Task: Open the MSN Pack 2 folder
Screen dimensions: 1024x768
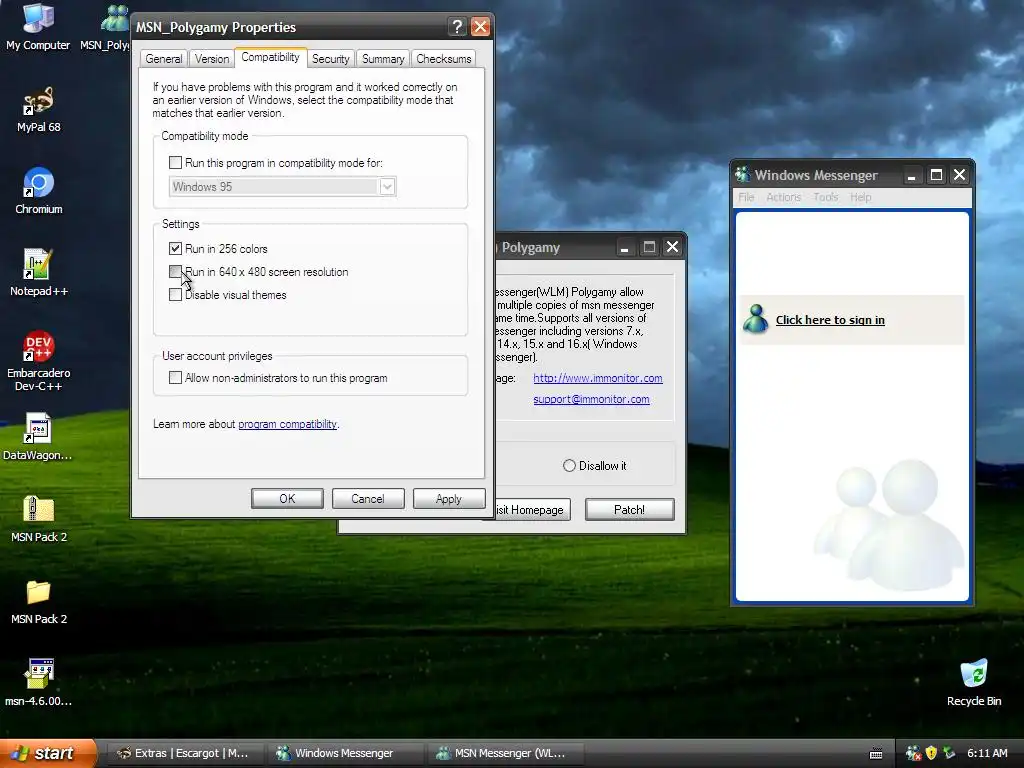Action: 39,601
